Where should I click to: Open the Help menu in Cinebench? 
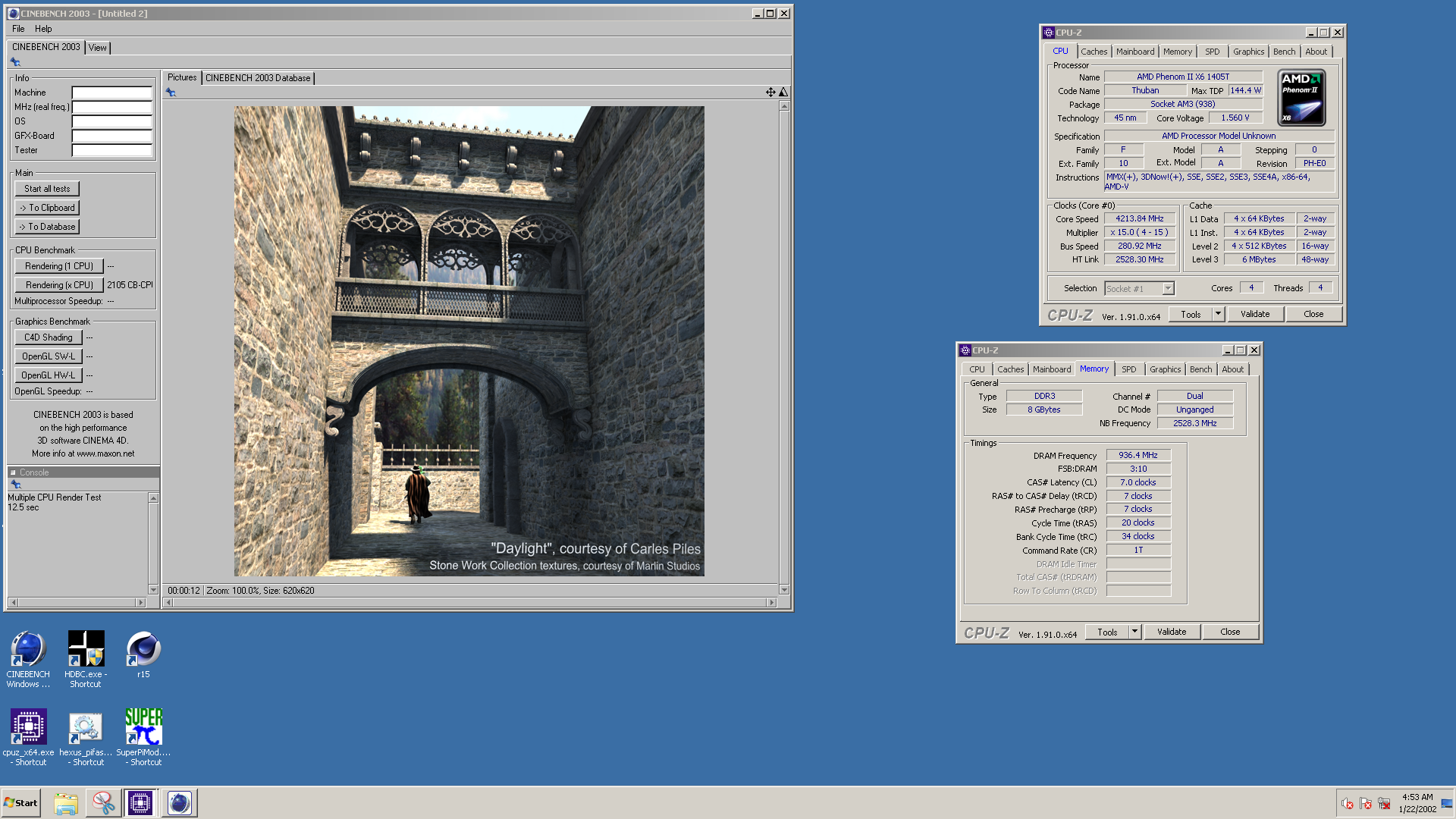point(43,29)
